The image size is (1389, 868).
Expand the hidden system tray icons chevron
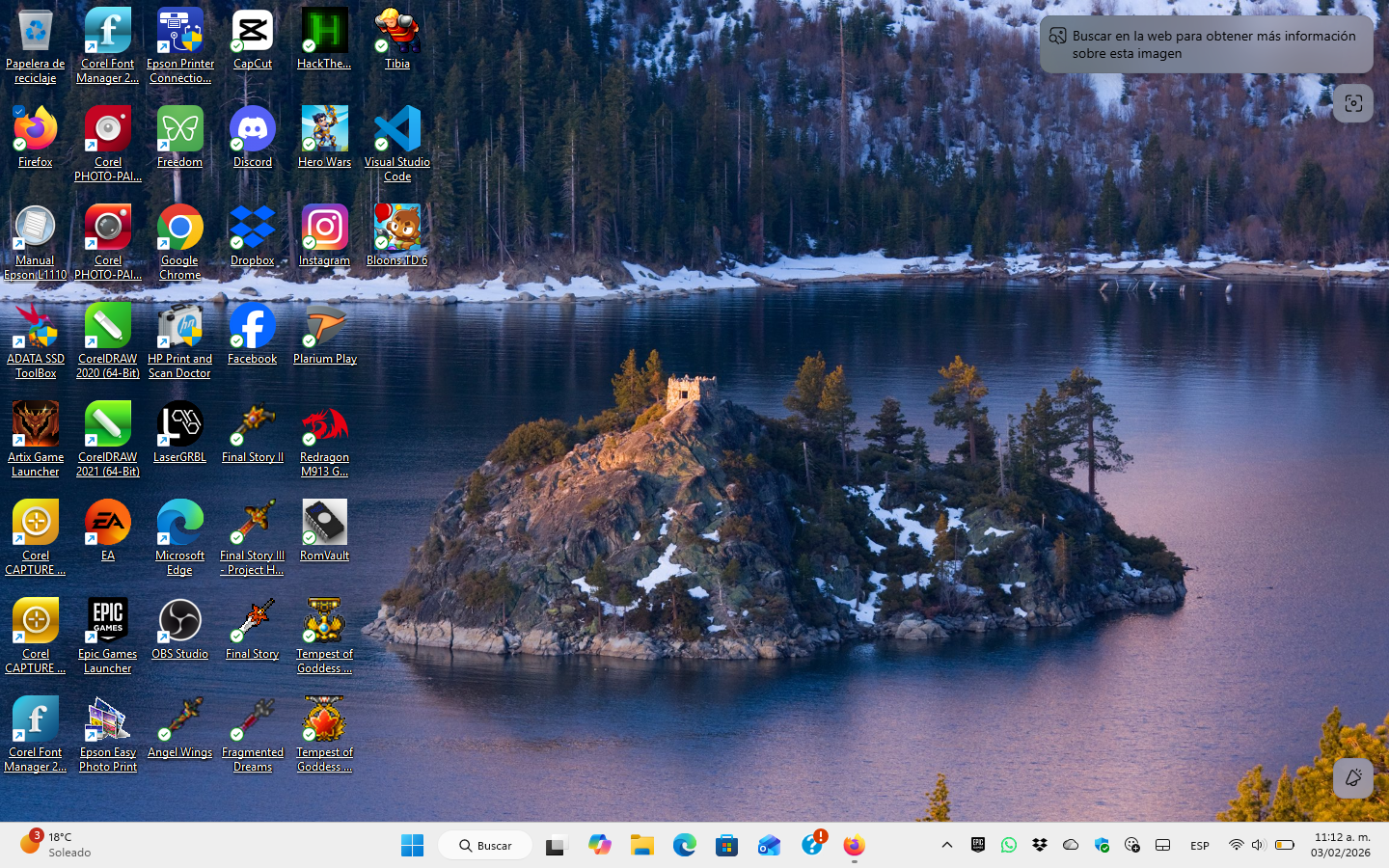click(947, 845)
